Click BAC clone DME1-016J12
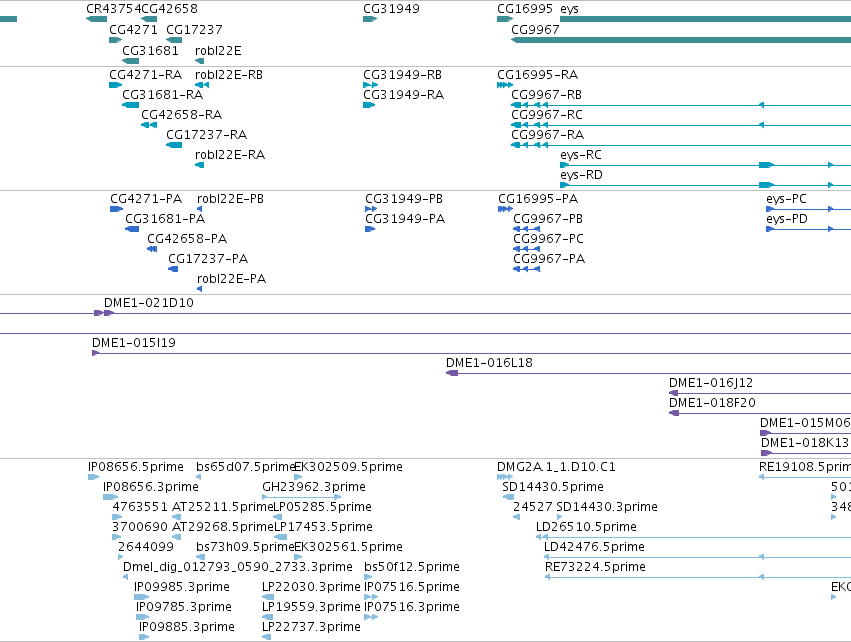Image resolution: width=851 pixels, height=642 pixels. click(710, 383)
